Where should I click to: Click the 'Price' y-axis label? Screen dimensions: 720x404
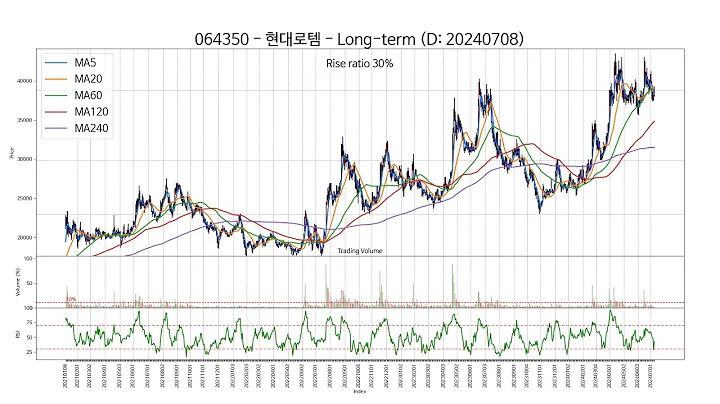point(11,153)
